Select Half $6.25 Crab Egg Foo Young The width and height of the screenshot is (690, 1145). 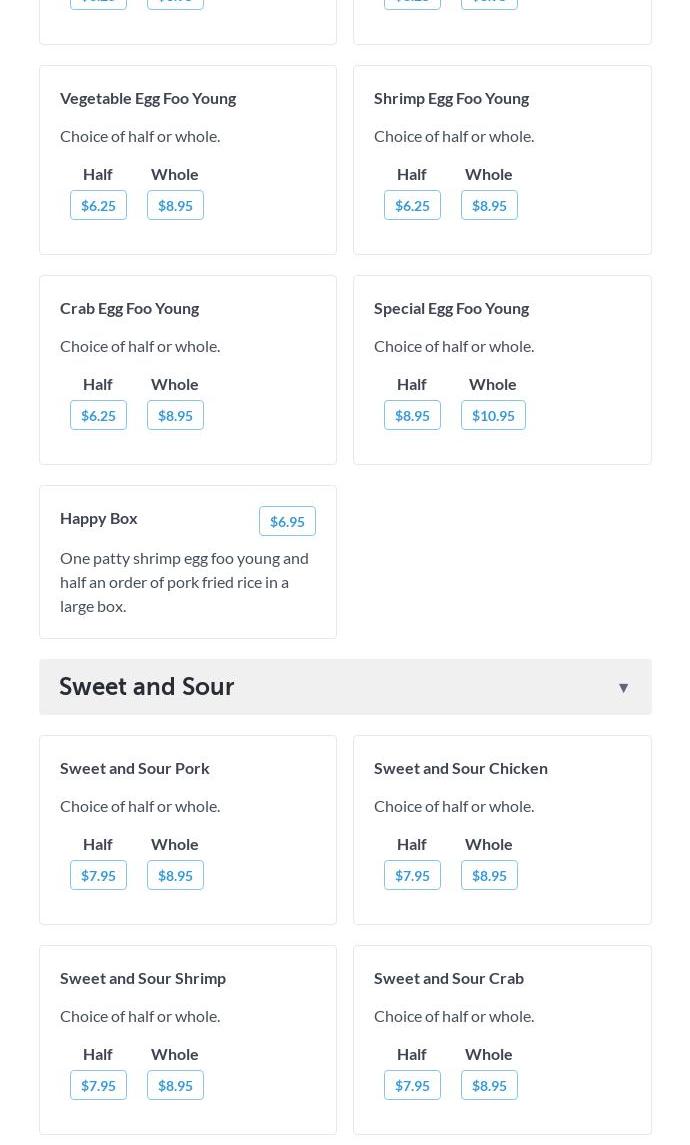pyautogui.click(x=98, y=415)
